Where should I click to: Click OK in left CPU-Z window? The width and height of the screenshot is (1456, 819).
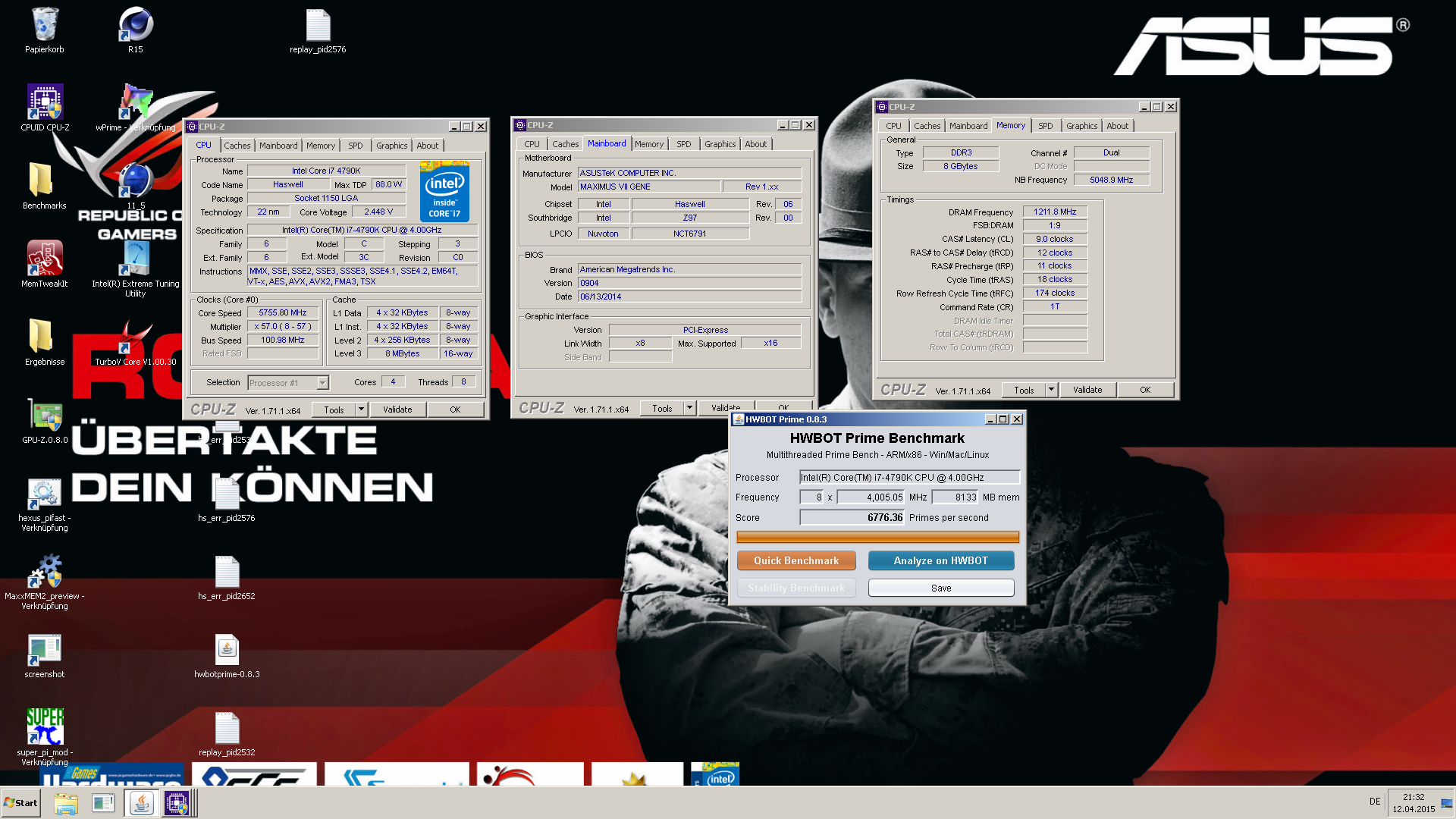[x=455, y=409]
